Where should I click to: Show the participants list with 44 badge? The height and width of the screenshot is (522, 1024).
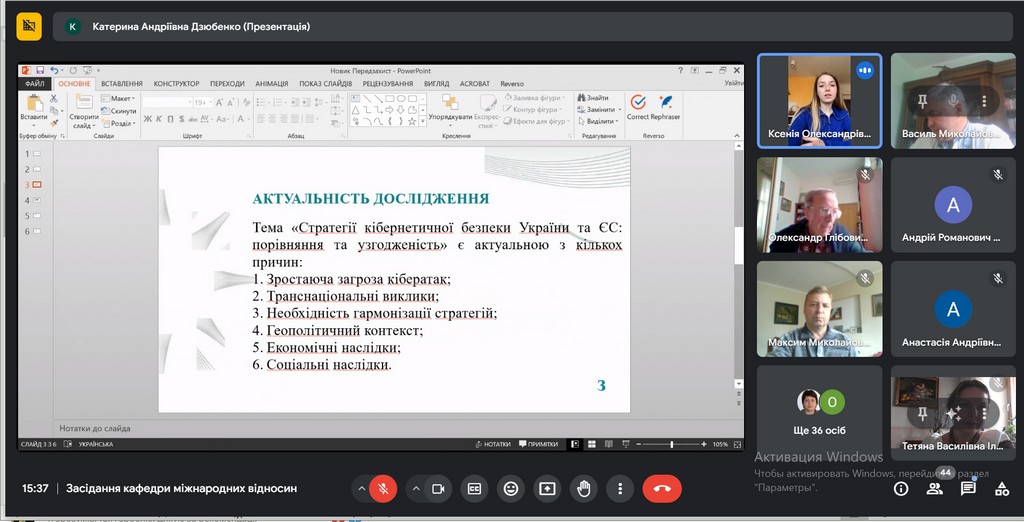(x=935, y=489)
